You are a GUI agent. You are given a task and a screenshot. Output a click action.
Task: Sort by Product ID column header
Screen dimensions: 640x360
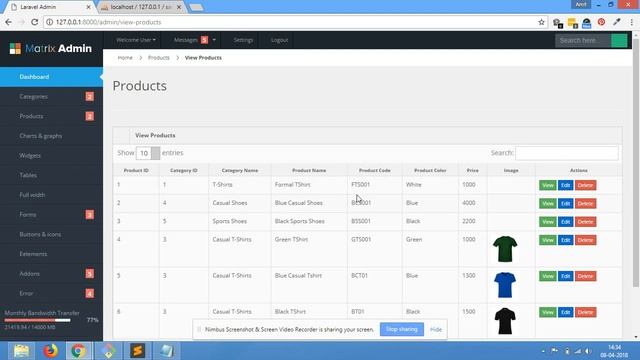(136, 170)
